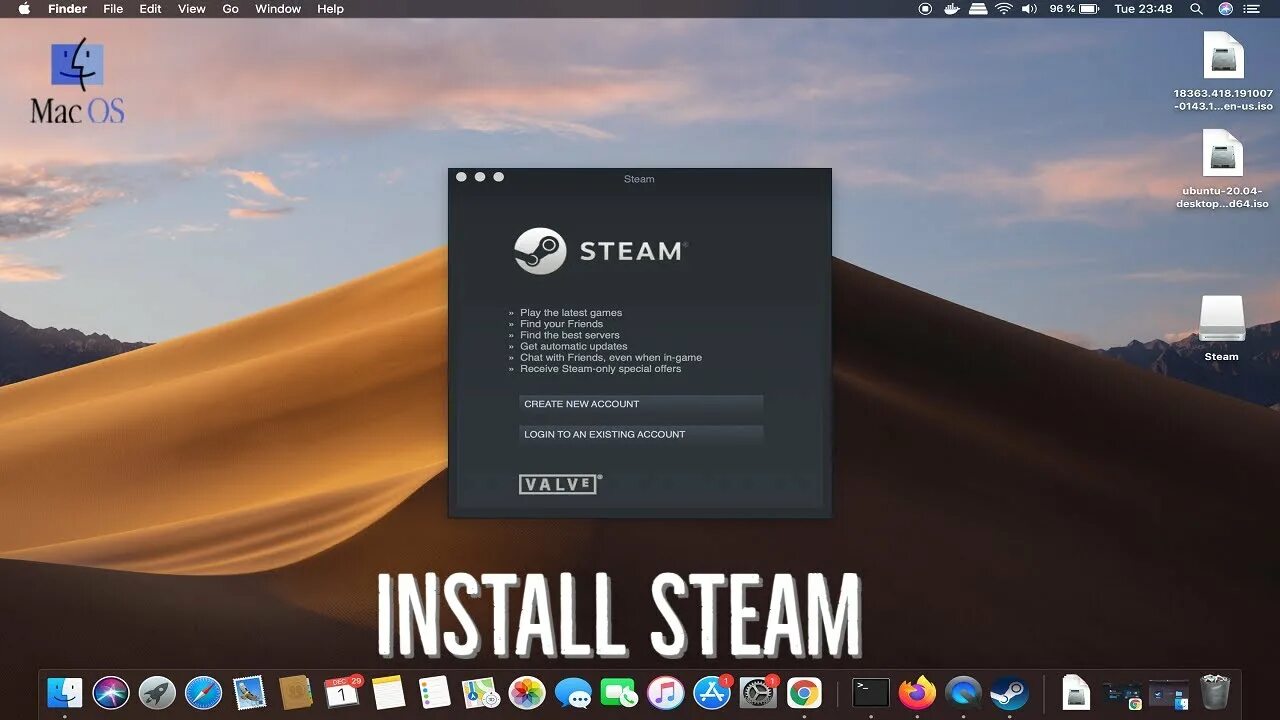This screenshot has width=1280, height=720.
Task: Open the Help menu
Action: (x=330, y=9)
